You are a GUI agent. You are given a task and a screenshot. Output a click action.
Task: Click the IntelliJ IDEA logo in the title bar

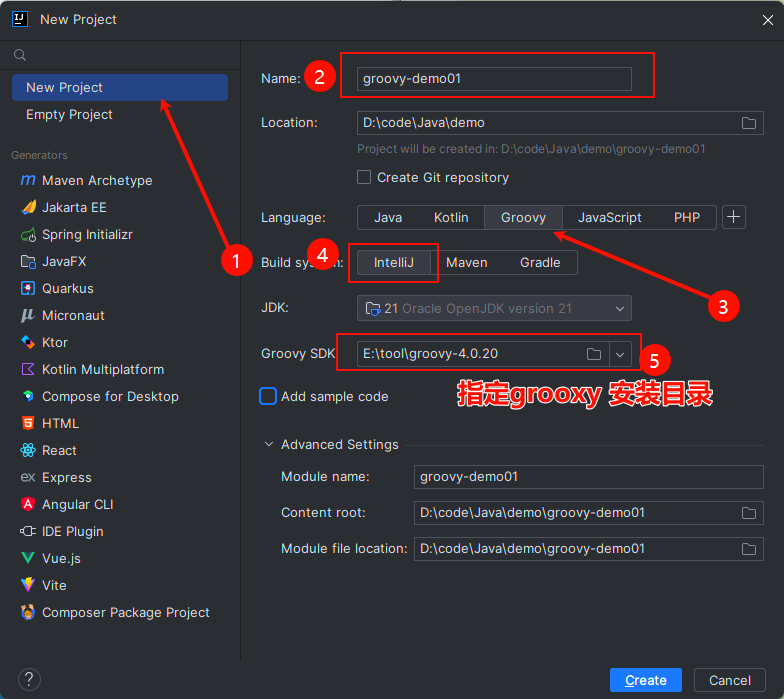coord(20,19)
